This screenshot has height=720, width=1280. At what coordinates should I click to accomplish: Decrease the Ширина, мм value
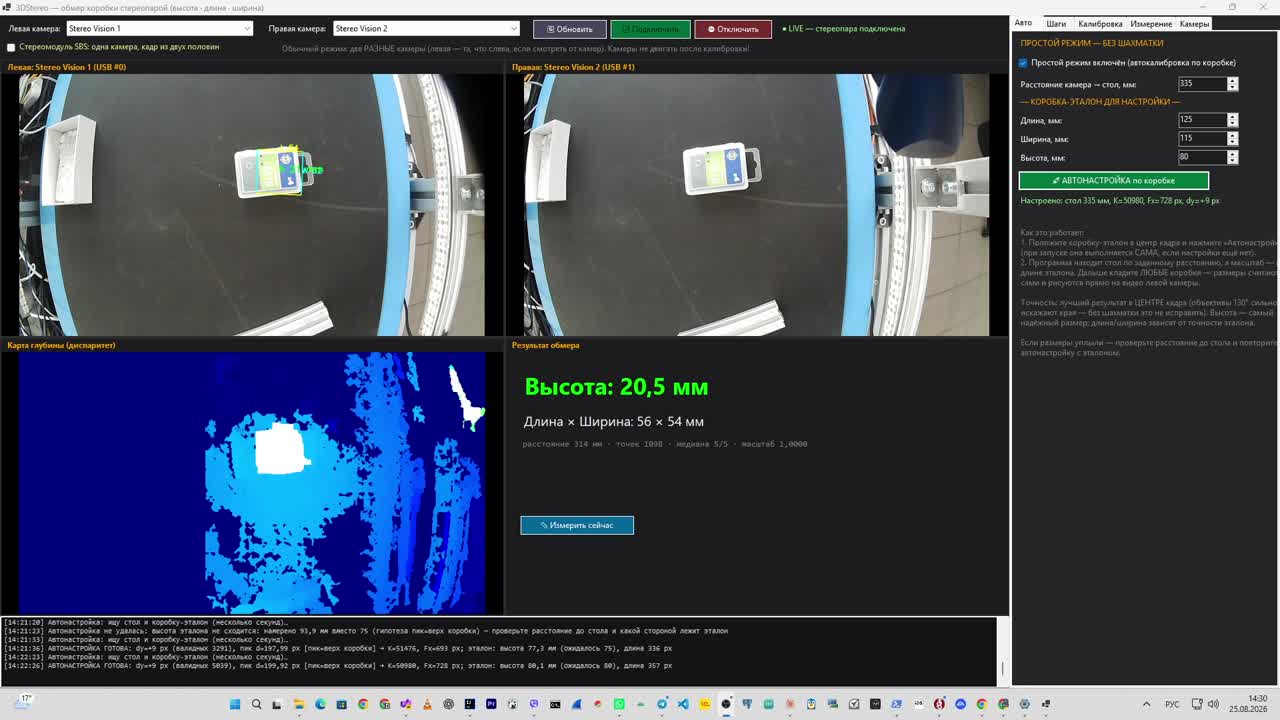pos(1232,142)
